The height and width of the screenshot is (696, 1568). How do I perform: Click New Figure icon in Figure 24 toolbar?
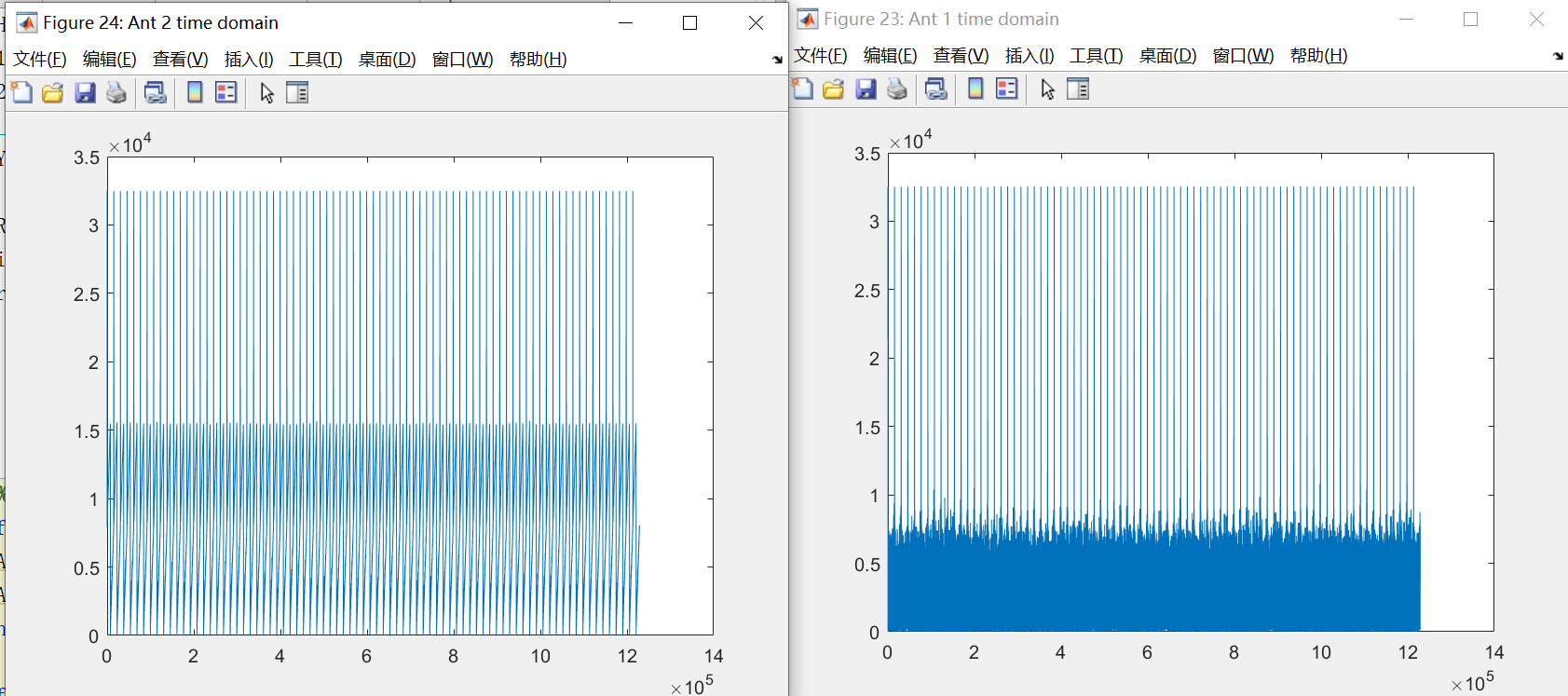click(21, 92)
